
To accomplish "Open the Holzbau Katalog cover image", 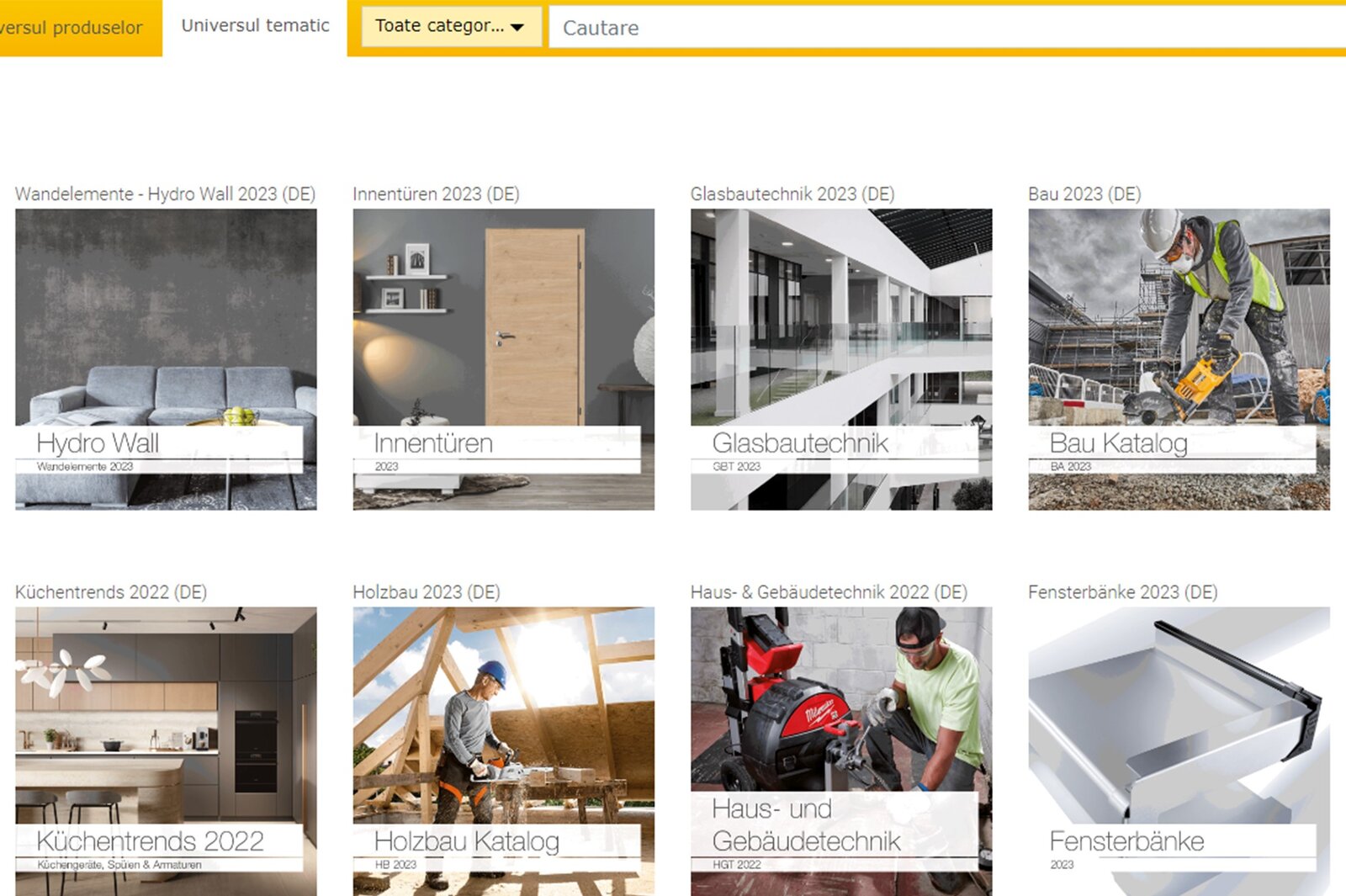I will point(503,751).
